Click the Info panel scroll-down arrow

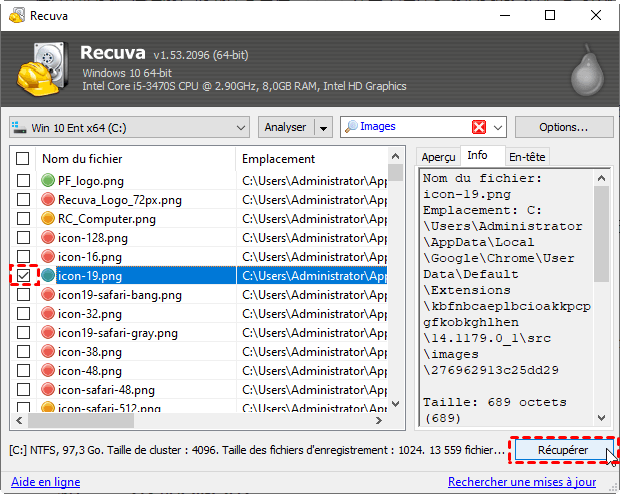(x=601, y=418)
